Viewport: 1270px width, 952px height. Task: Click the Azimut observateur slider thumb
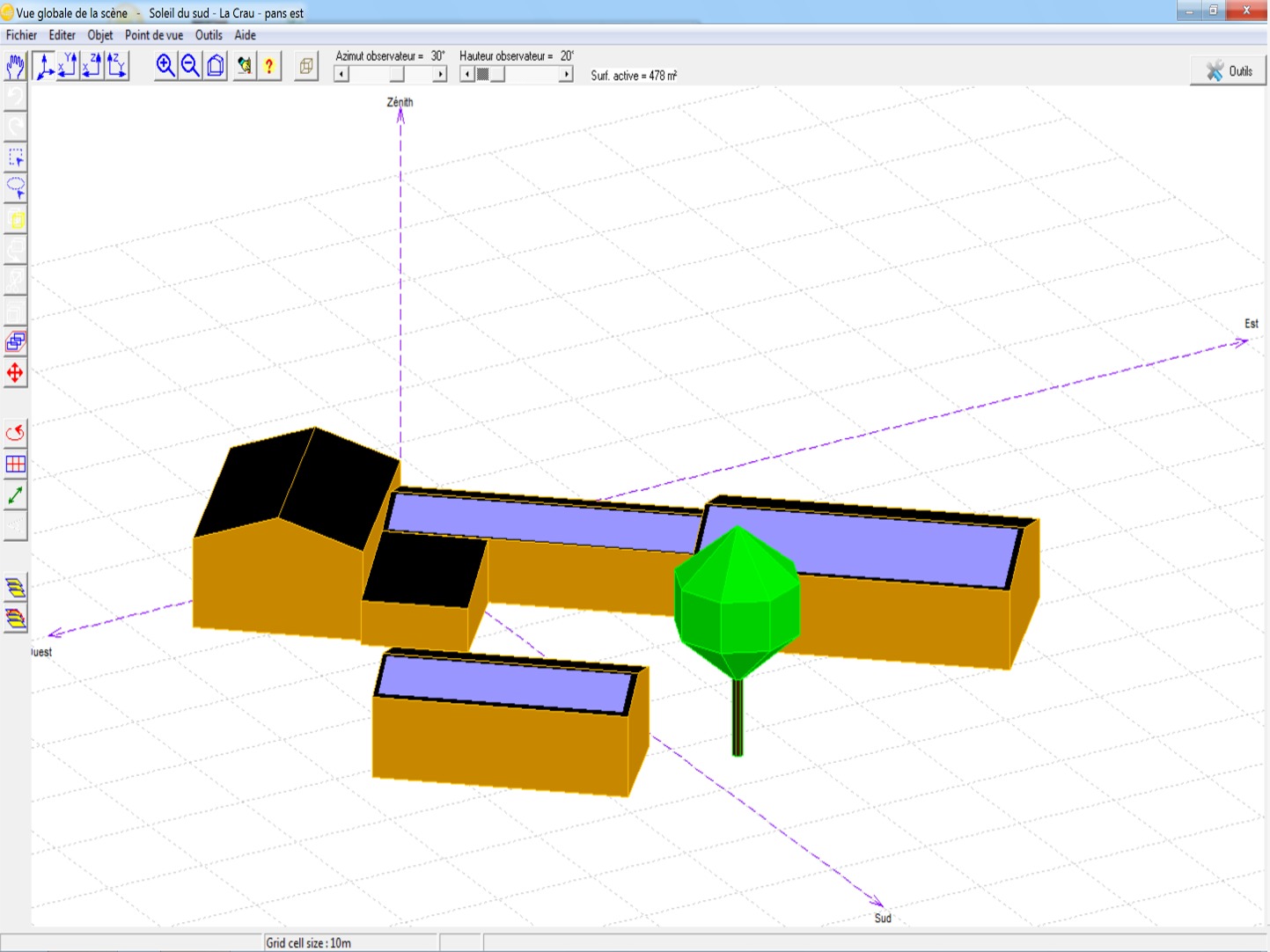coord(398,75)
